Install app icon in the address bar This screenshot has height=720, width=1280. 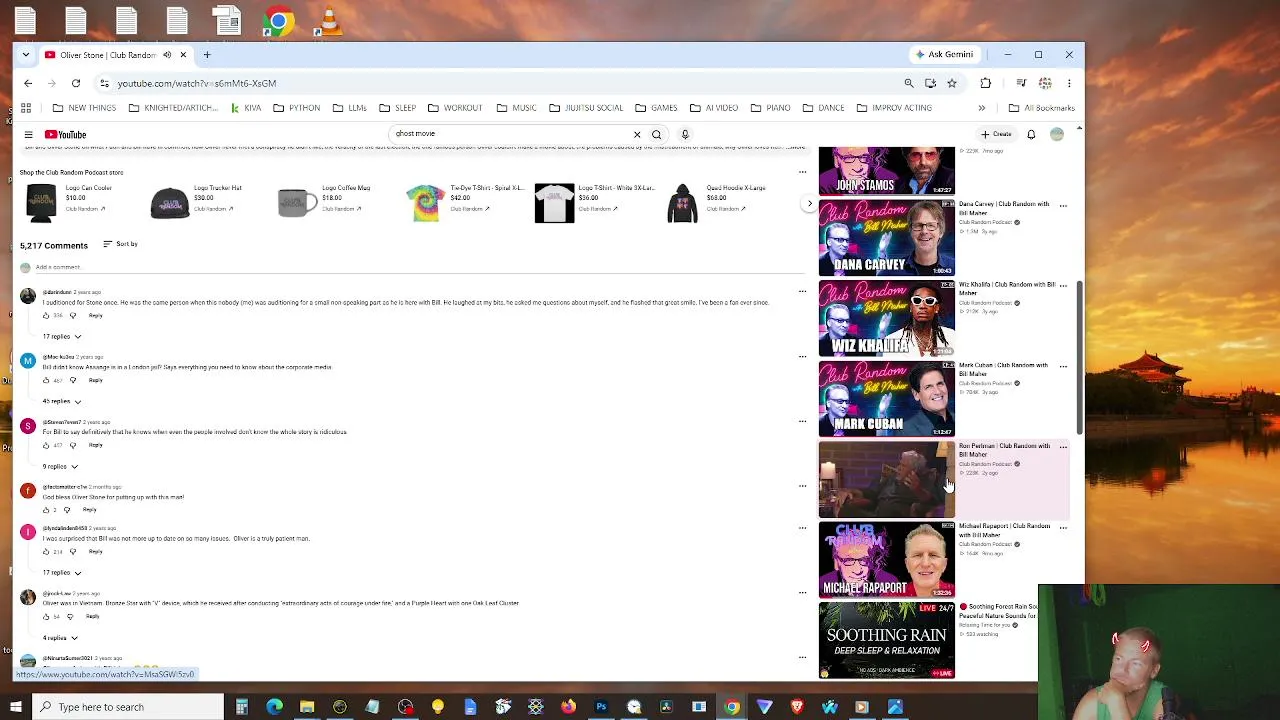(930, 83)
